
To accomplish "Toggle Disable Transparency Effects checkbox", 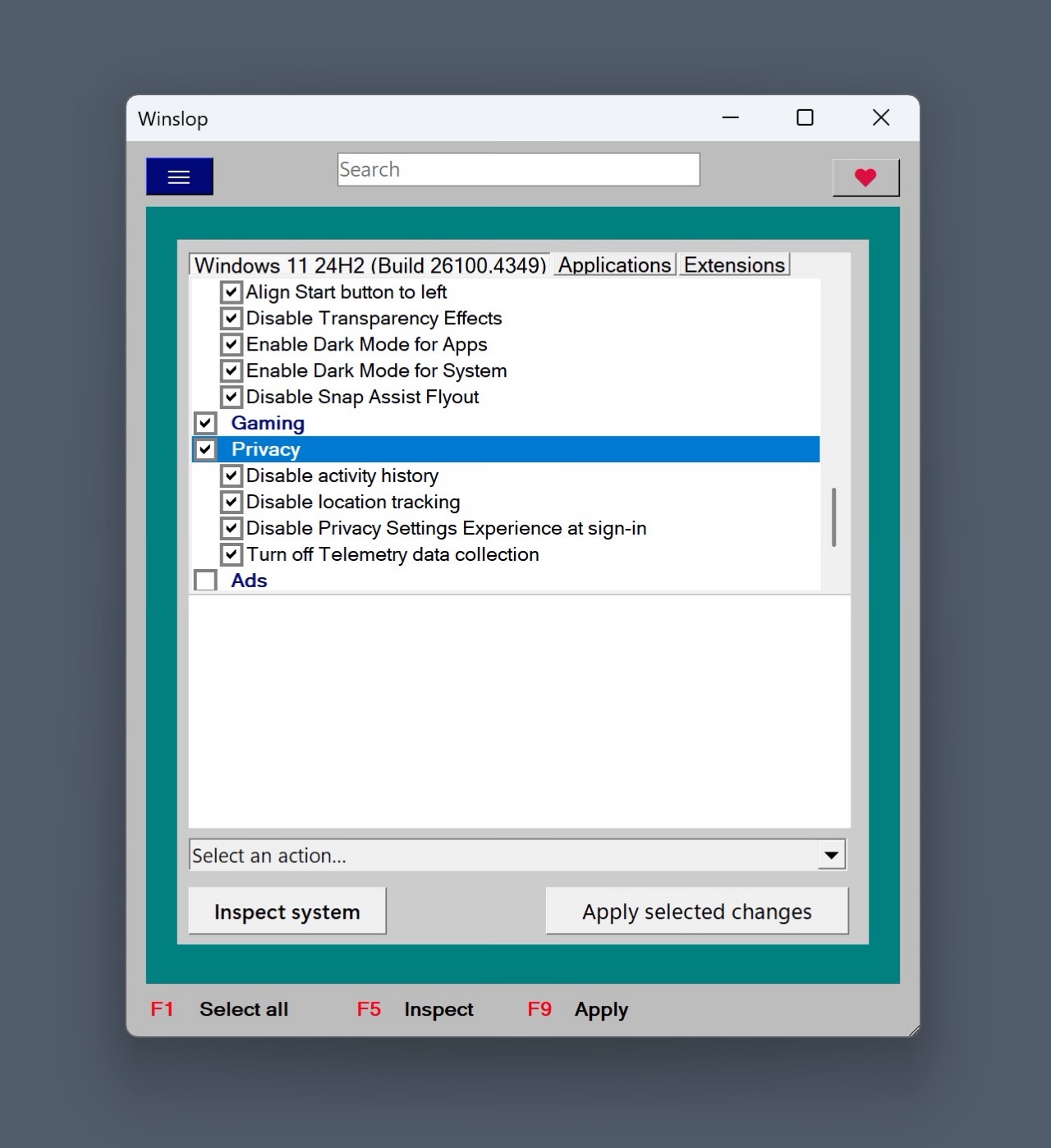I will pos(232,319).
